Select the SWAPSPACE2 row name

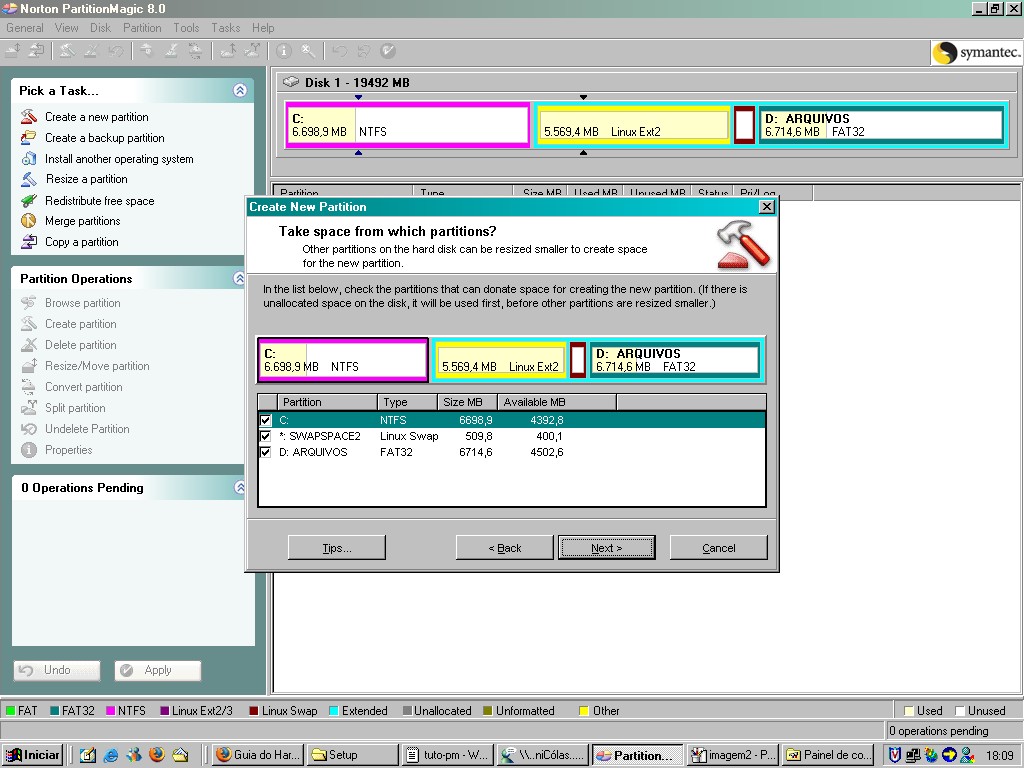pyautogui.click(x=320, y=436)
